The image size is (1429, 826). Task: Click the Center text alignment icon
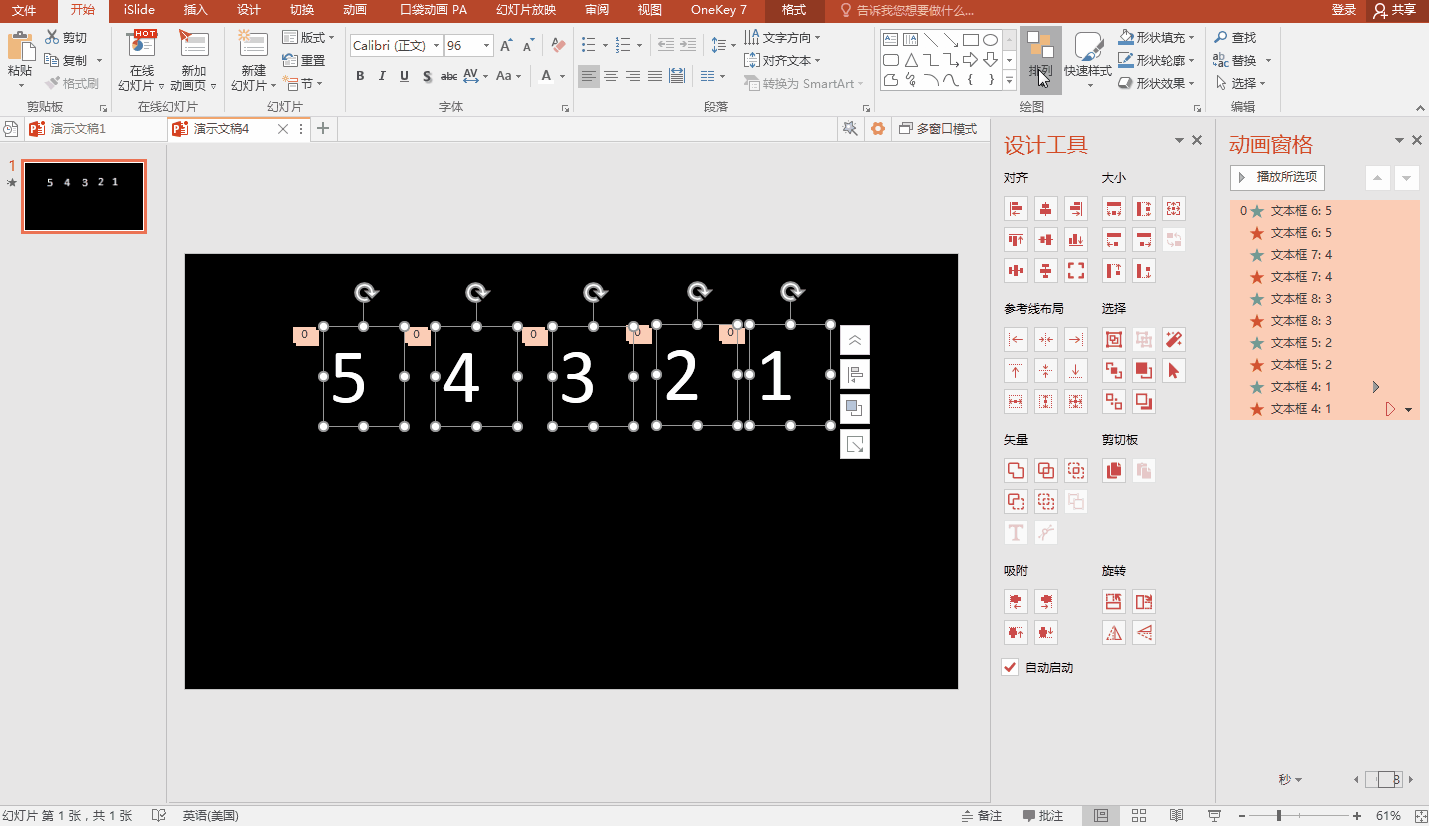[x=610, y=76]
